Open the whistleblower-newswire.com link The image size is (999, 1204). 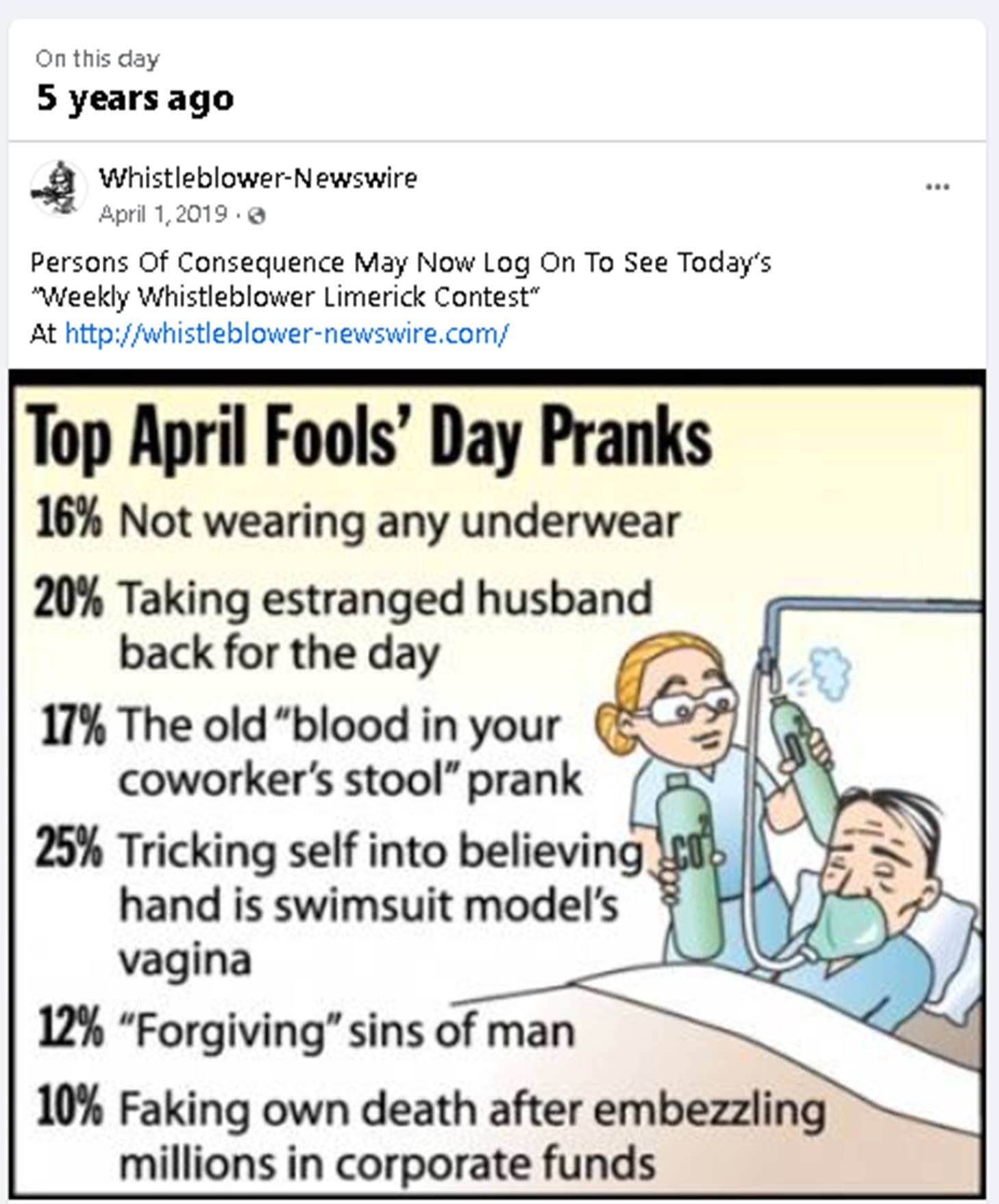coord(286,334)
